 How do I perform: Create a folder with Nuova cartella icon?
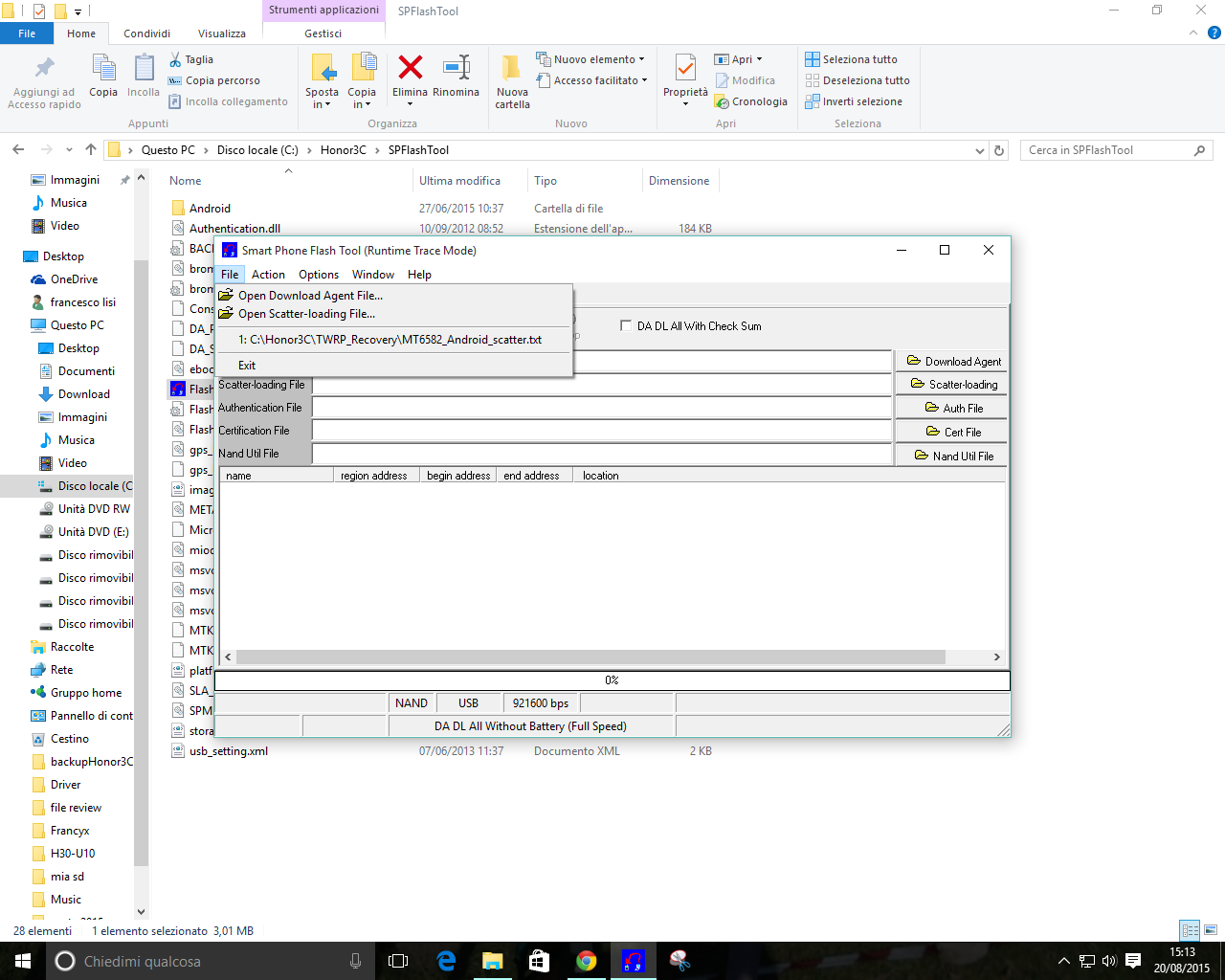pos(512,67)
